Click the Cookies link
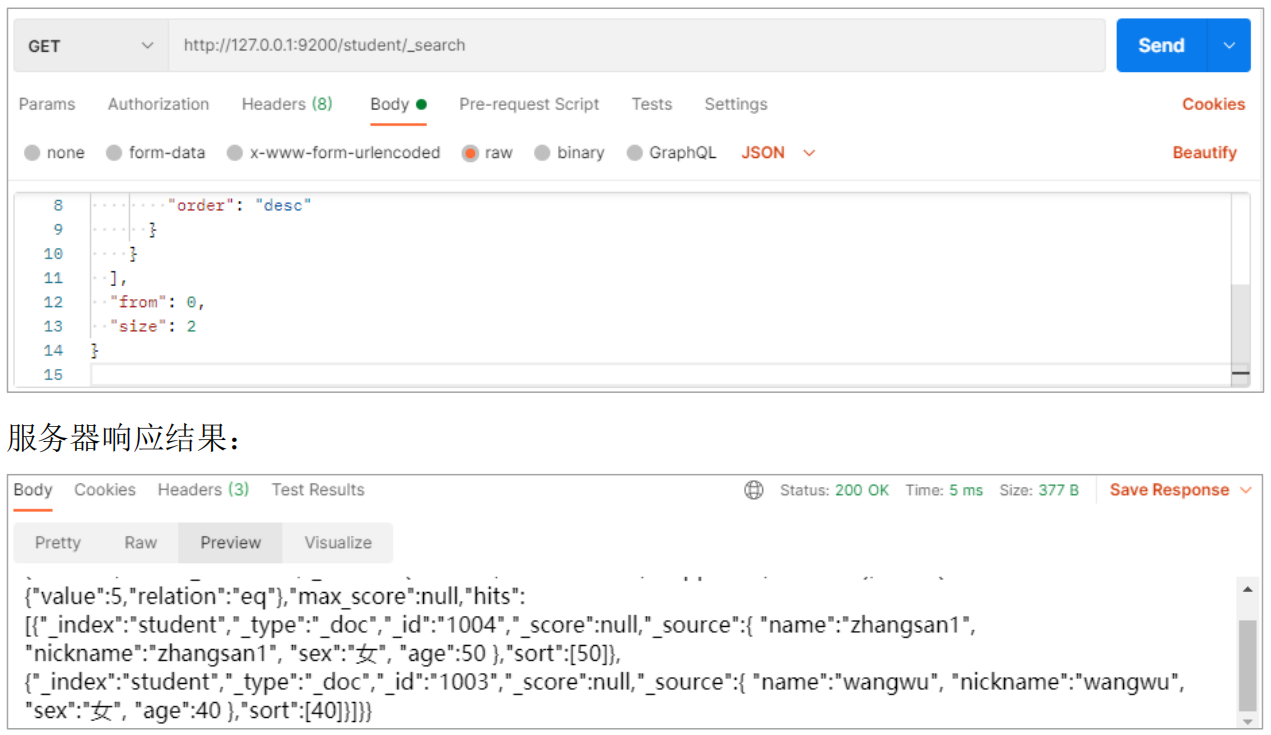 point(1213,104)
